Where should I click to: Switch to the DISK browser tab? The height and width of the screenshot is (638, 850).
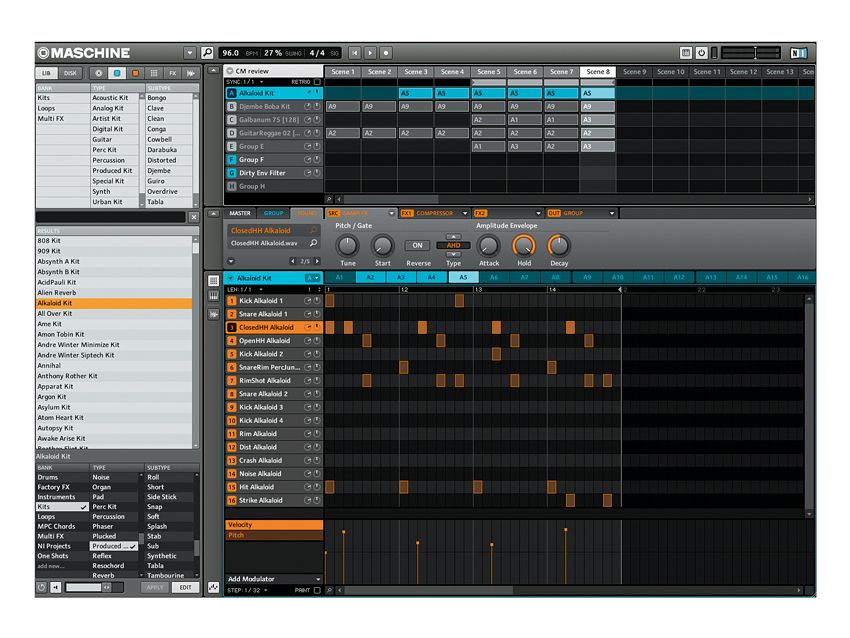[x=70, y=73]
